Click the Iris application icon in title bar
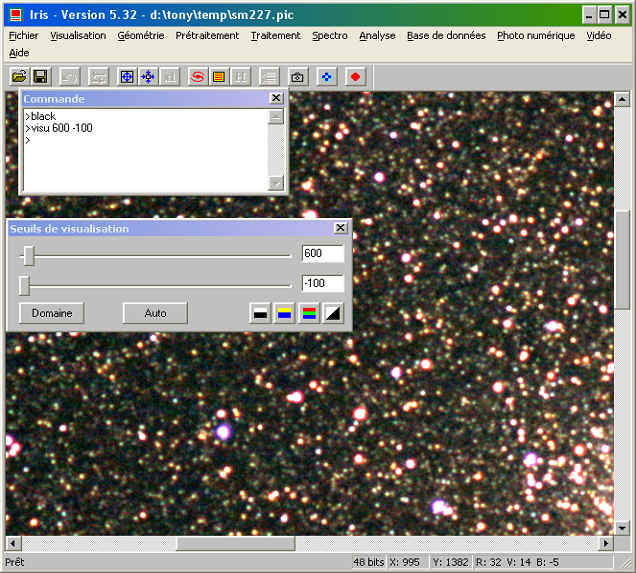This screenshot has width=636, height=573. tap(16, 15)
